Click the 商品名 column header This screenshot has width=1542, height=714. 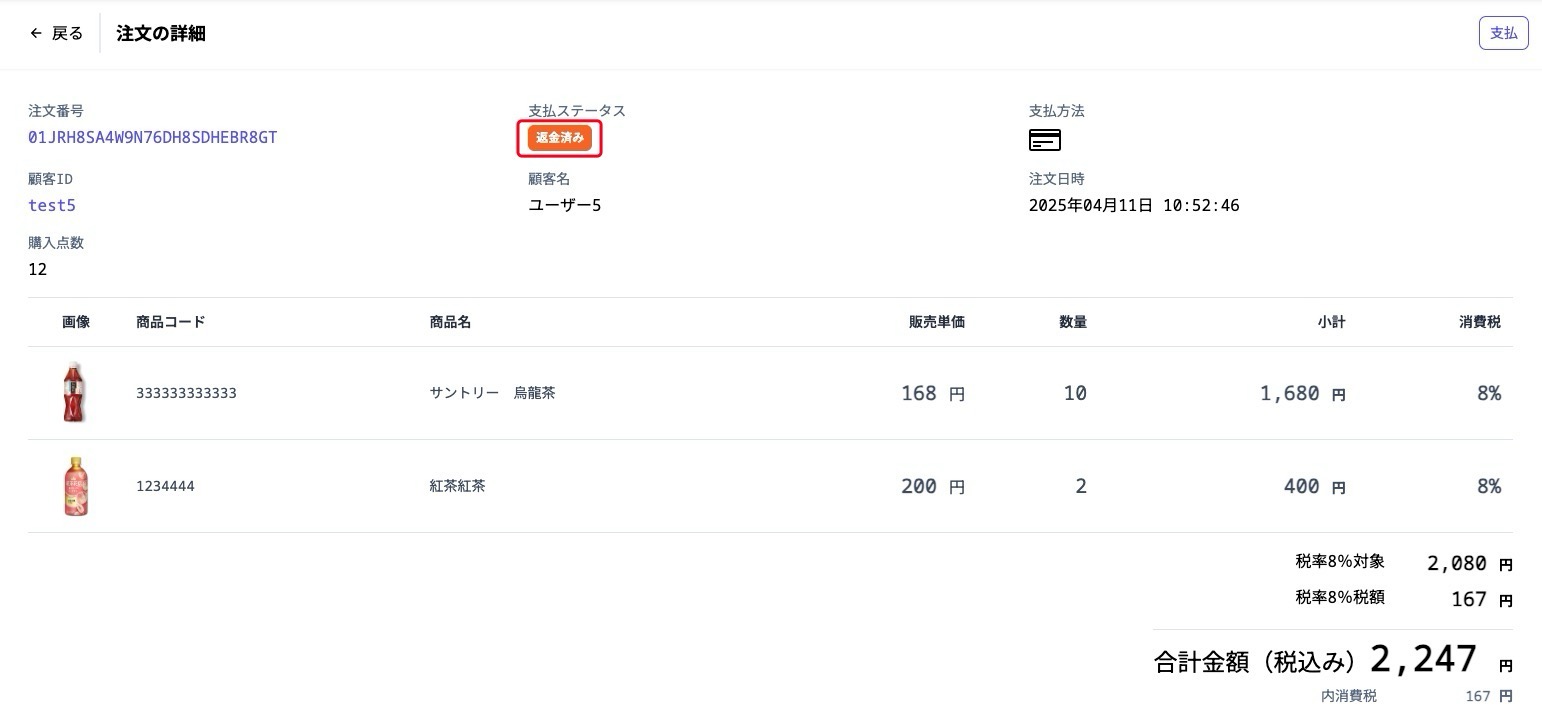pos(450,322)
